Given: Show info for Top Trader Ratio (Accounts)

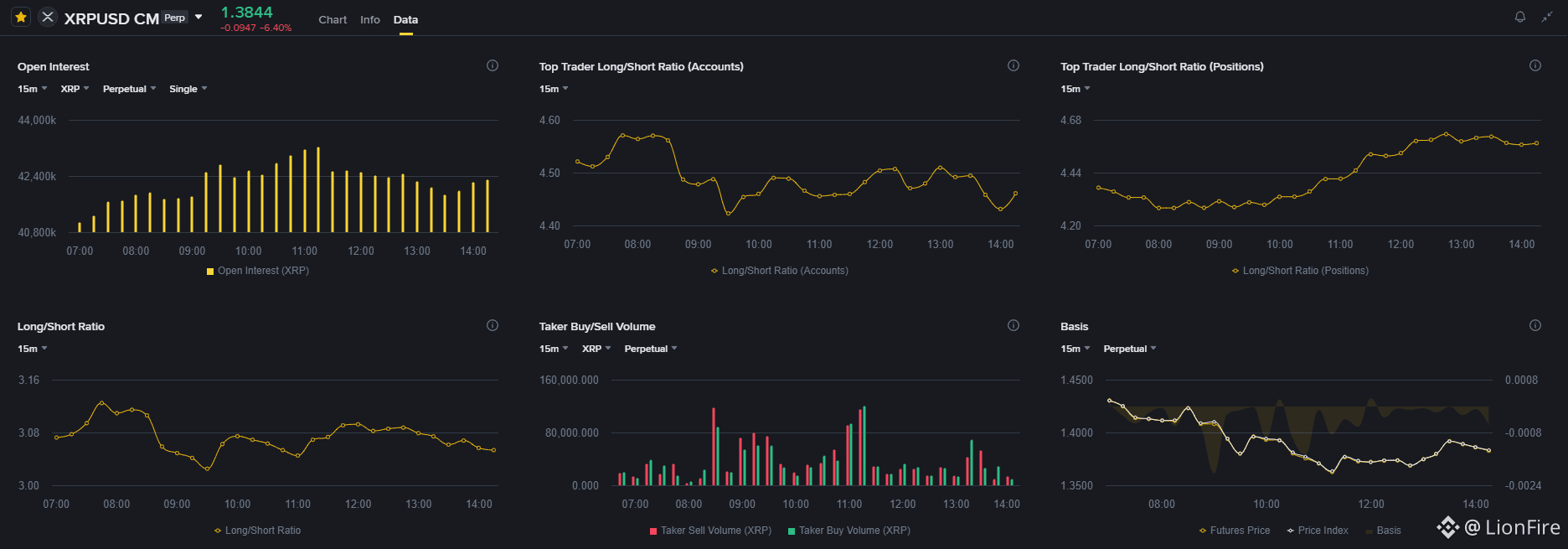Looking at the screenshot, I should click(1014, 65).
